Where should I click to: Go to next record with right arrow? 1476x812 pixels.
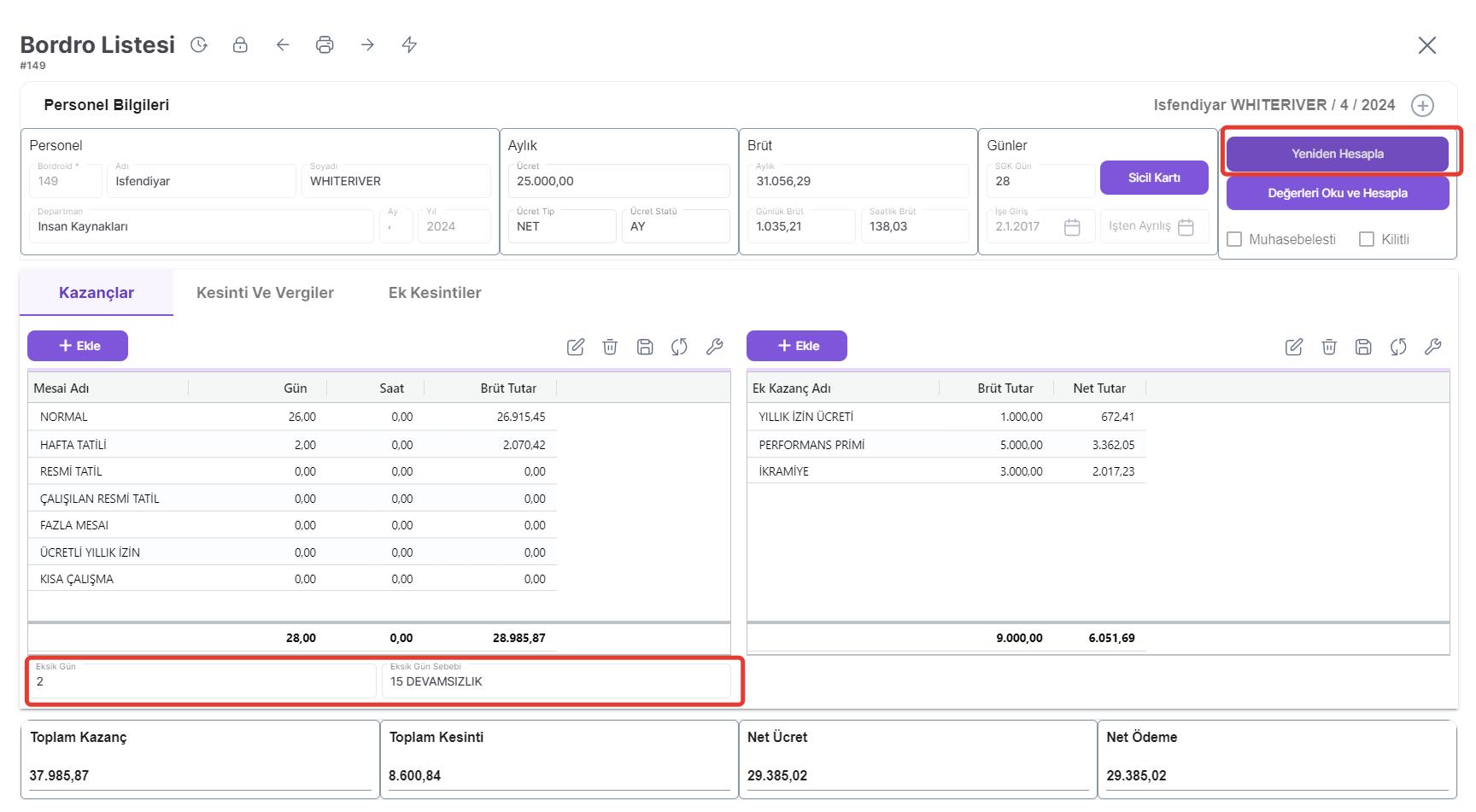click(x=367, y=45)
